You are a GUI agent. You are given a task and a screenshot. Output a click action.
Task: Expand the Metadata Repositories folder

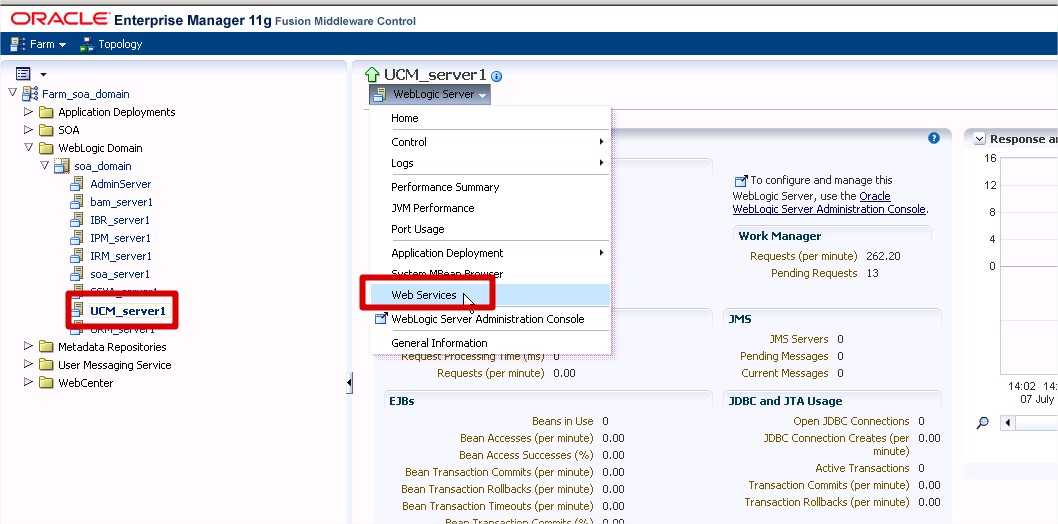pyautogui.click(x=29, y=347)
